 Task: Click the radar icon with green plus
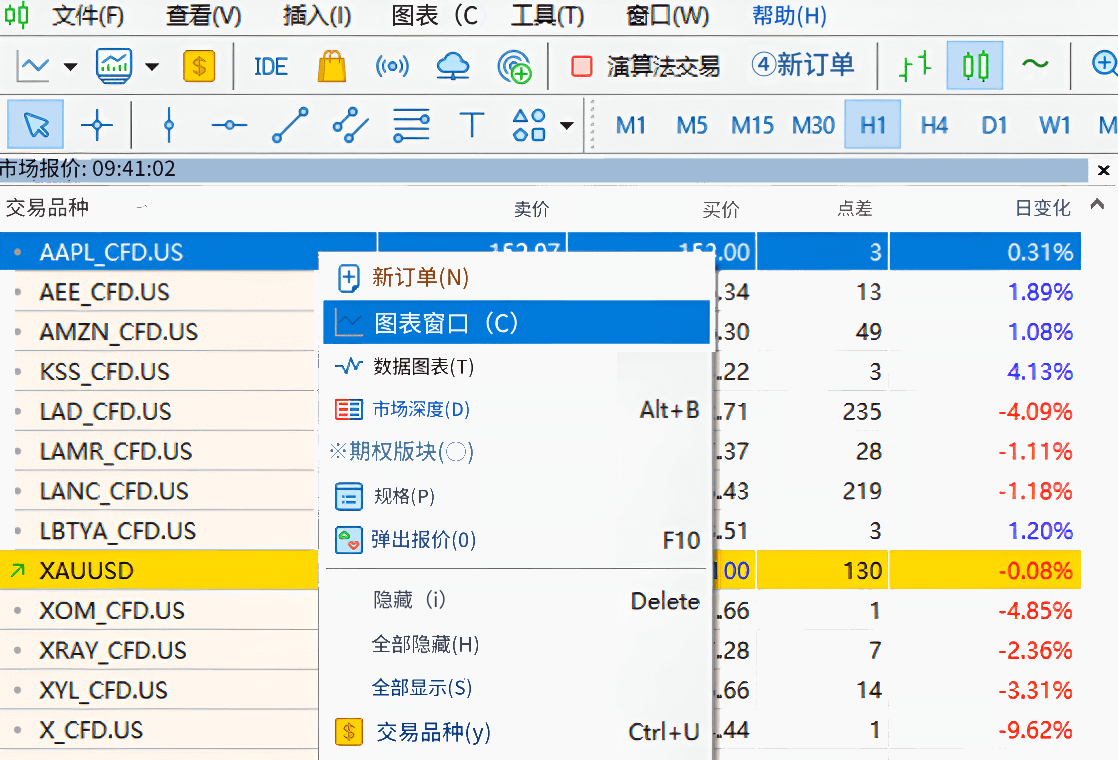click(x=514, y=67)
